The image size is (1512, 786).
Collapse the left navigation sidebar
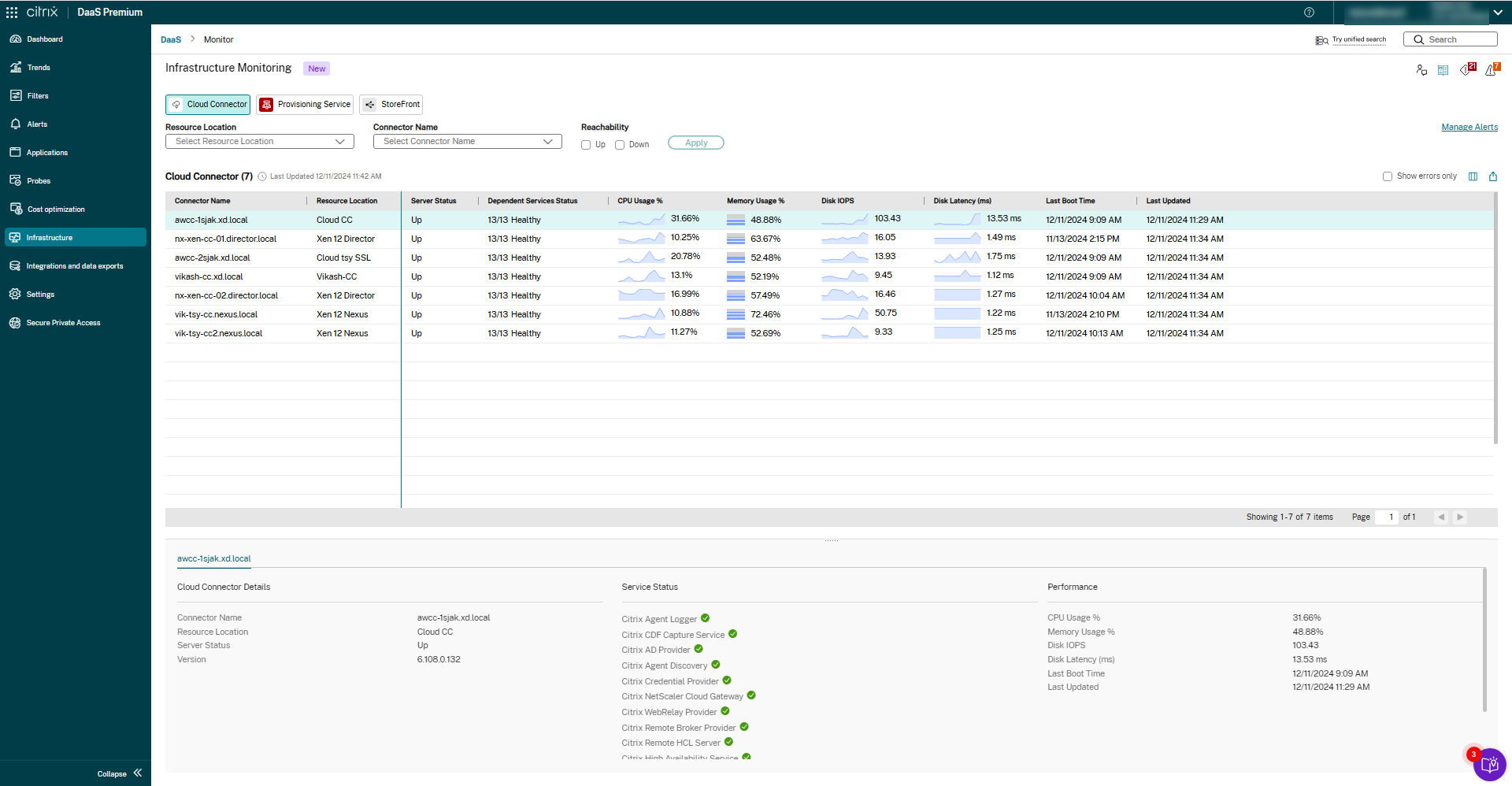[137, 773]
